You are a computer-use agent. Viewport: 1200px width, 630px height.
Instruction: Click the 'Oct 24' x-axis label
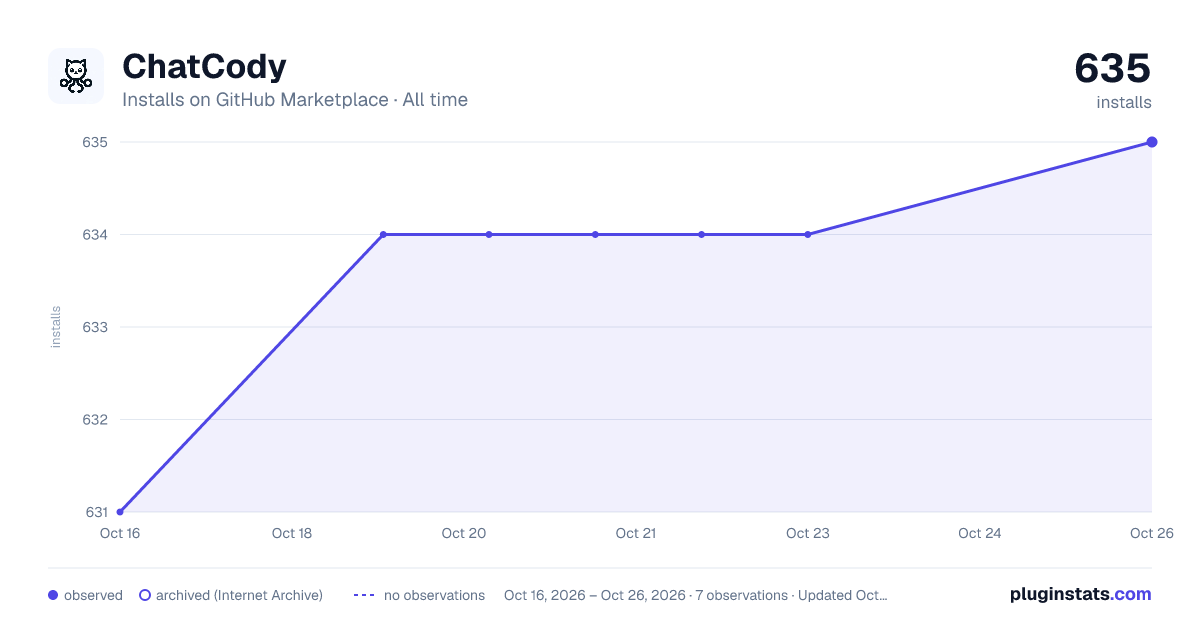pyautogui.click(x=980, y=533)
